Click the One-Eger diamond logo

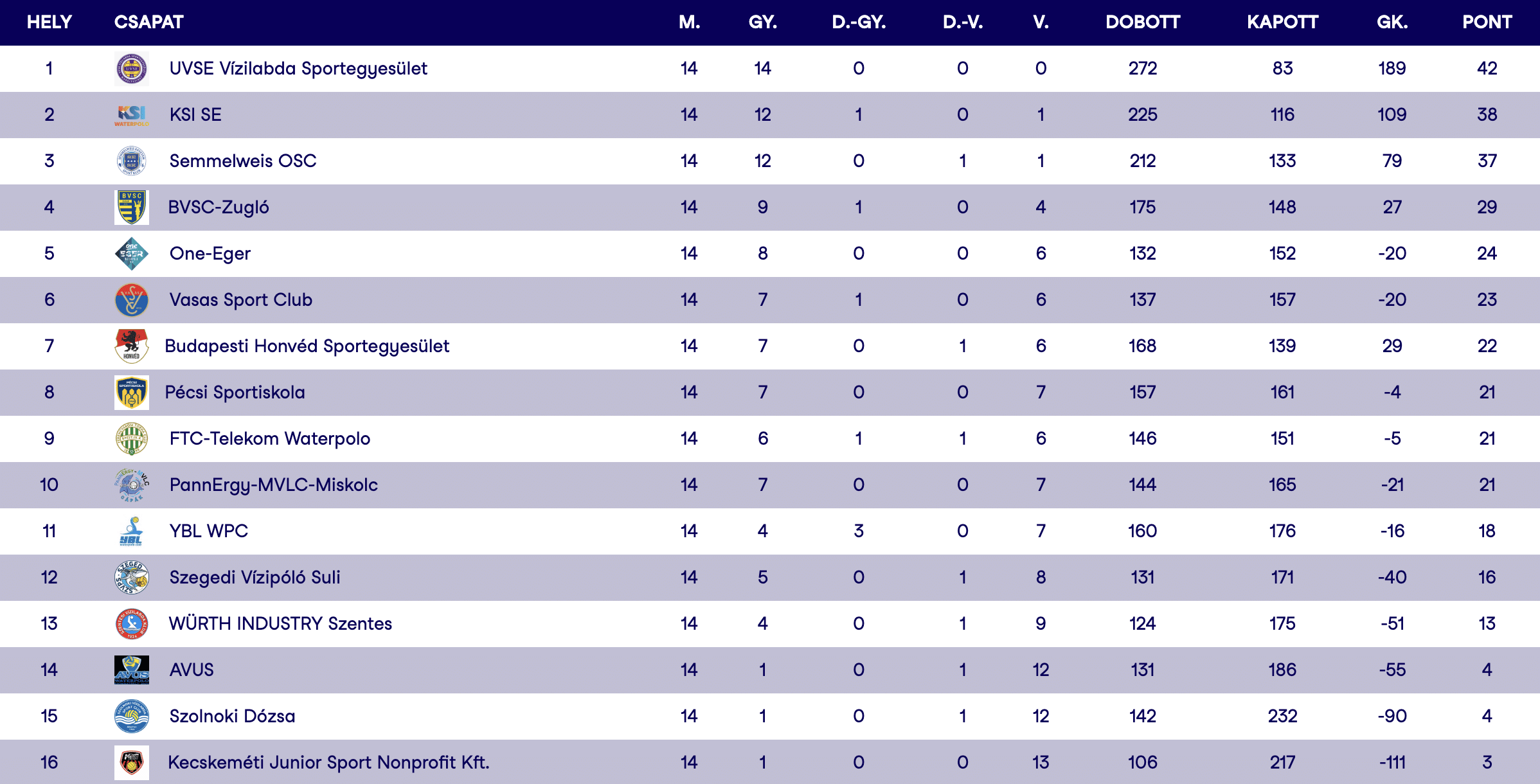coord(131,254)
